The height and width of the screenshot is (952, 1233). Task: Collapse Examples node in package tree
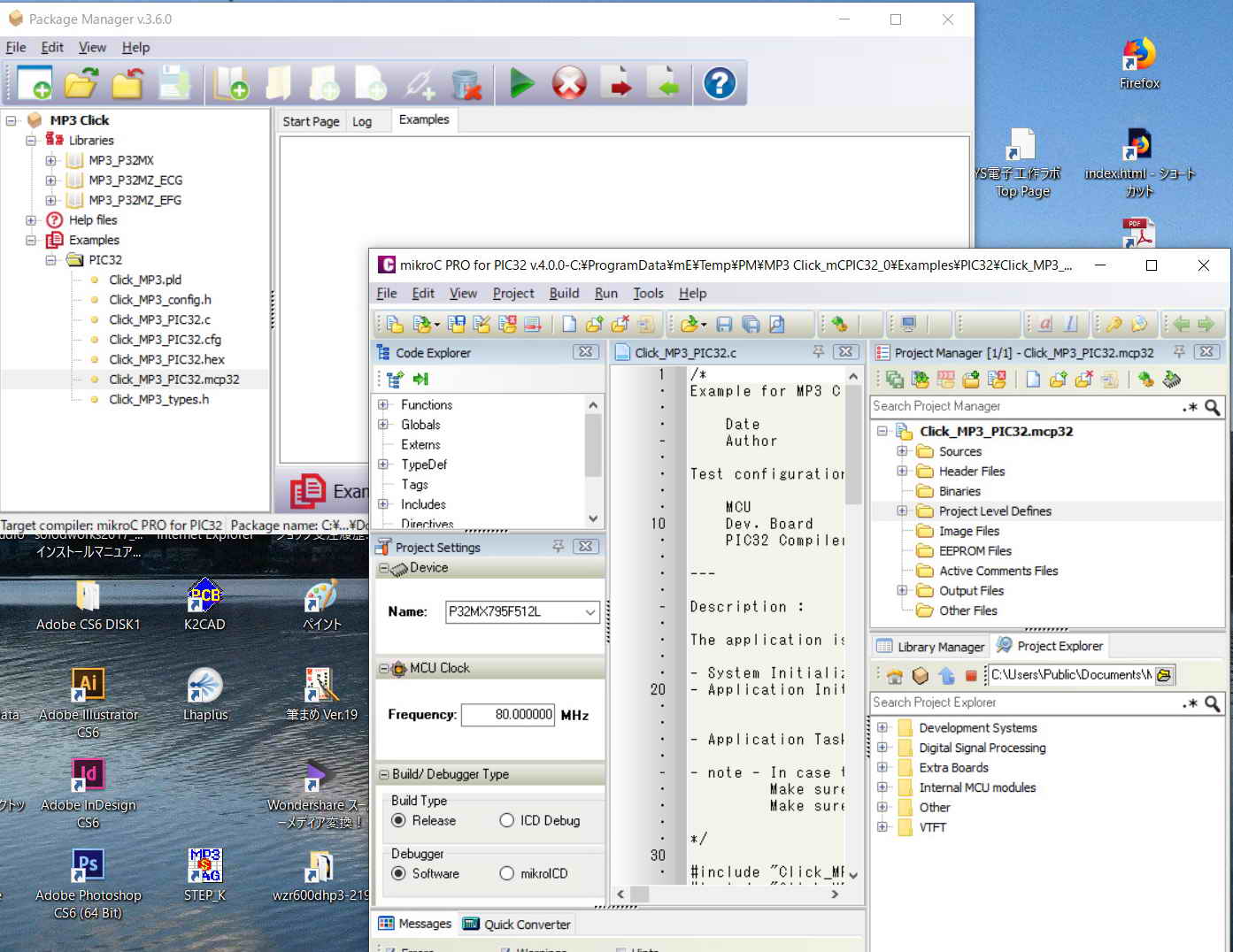click(31, 240)
